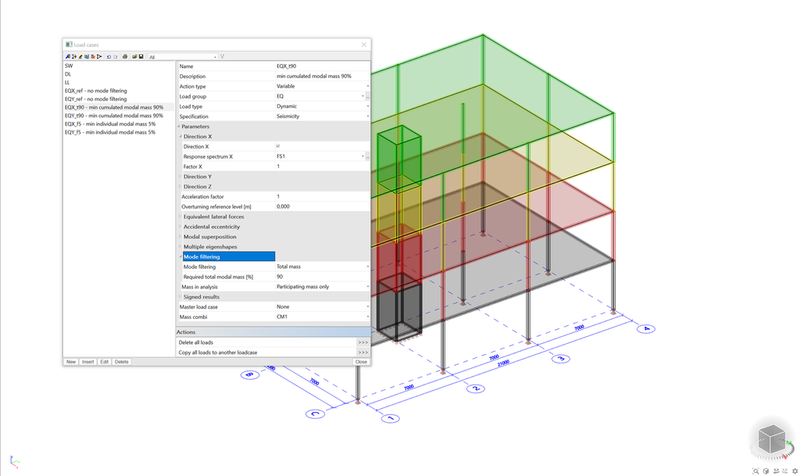Click the New button
Viewport: 800px width, 476px height.
tap(71, 362)
